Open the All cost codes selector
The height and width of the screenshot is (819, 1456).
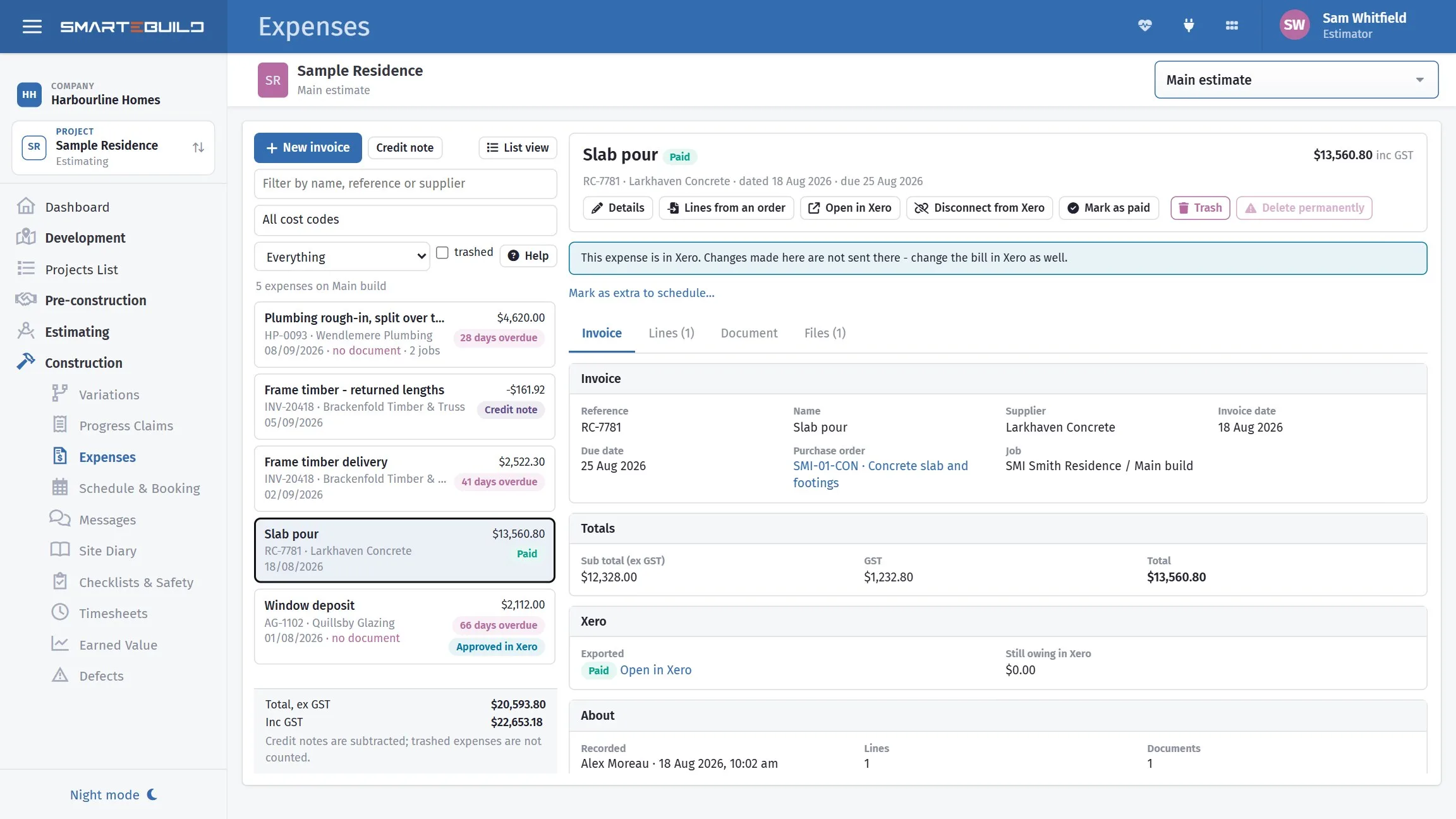[405, 219]
